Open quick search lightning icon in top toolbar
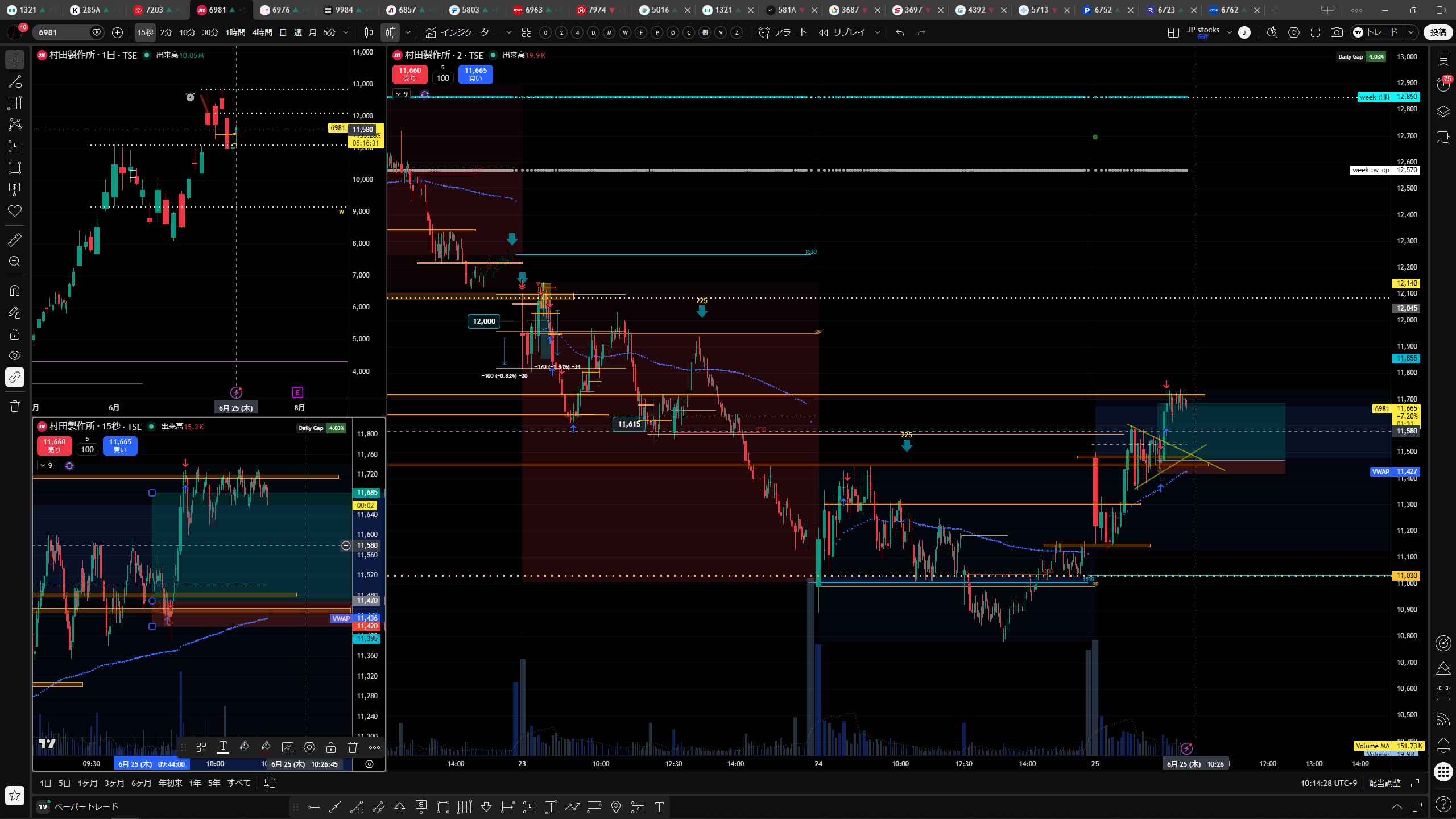Image resolution: width=1456 pixels, height=819 pixels. pos(1272,32)
